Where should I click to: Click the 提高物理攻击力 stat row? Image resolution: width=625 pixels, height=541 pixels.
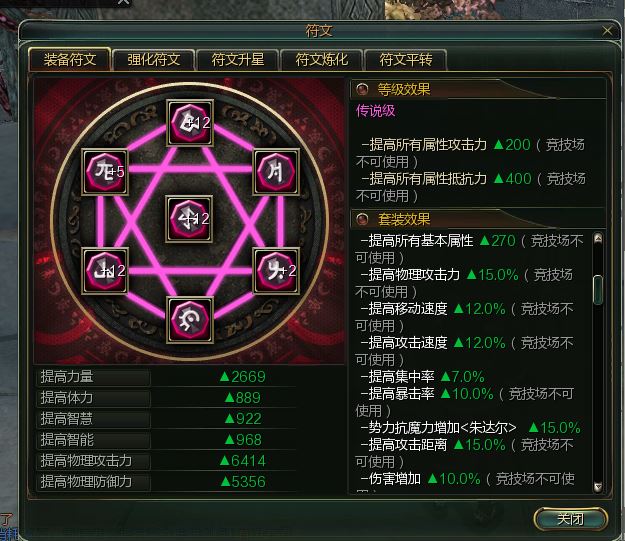coord(167,461)
